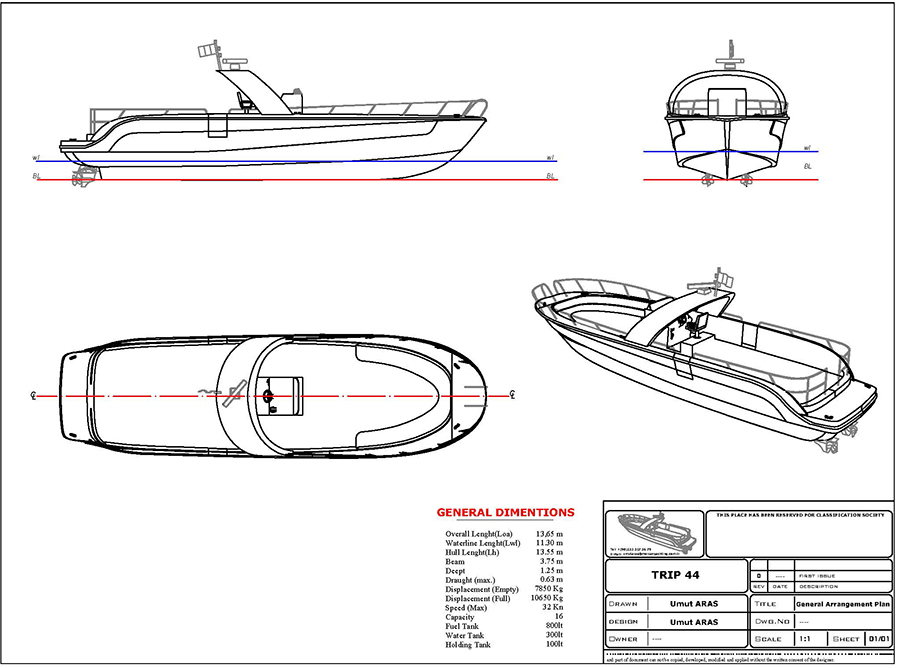The width and height of the screenshot is (900, 668).
Task: Select the 'DATE' column header
Action: click(x=780, y=587)
